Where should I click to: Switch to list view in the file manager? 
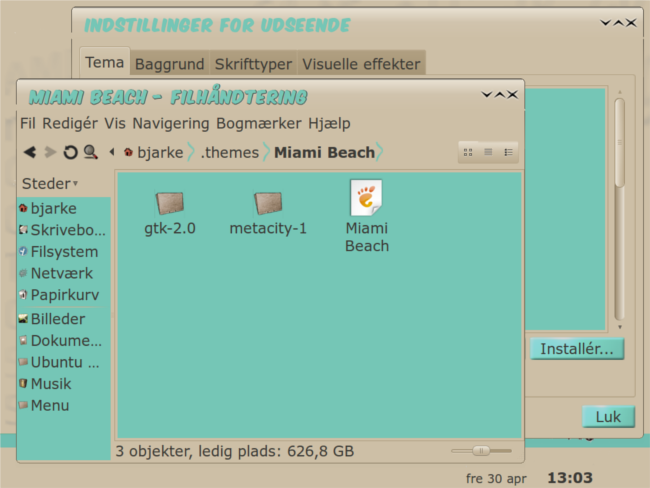point(488,152)
